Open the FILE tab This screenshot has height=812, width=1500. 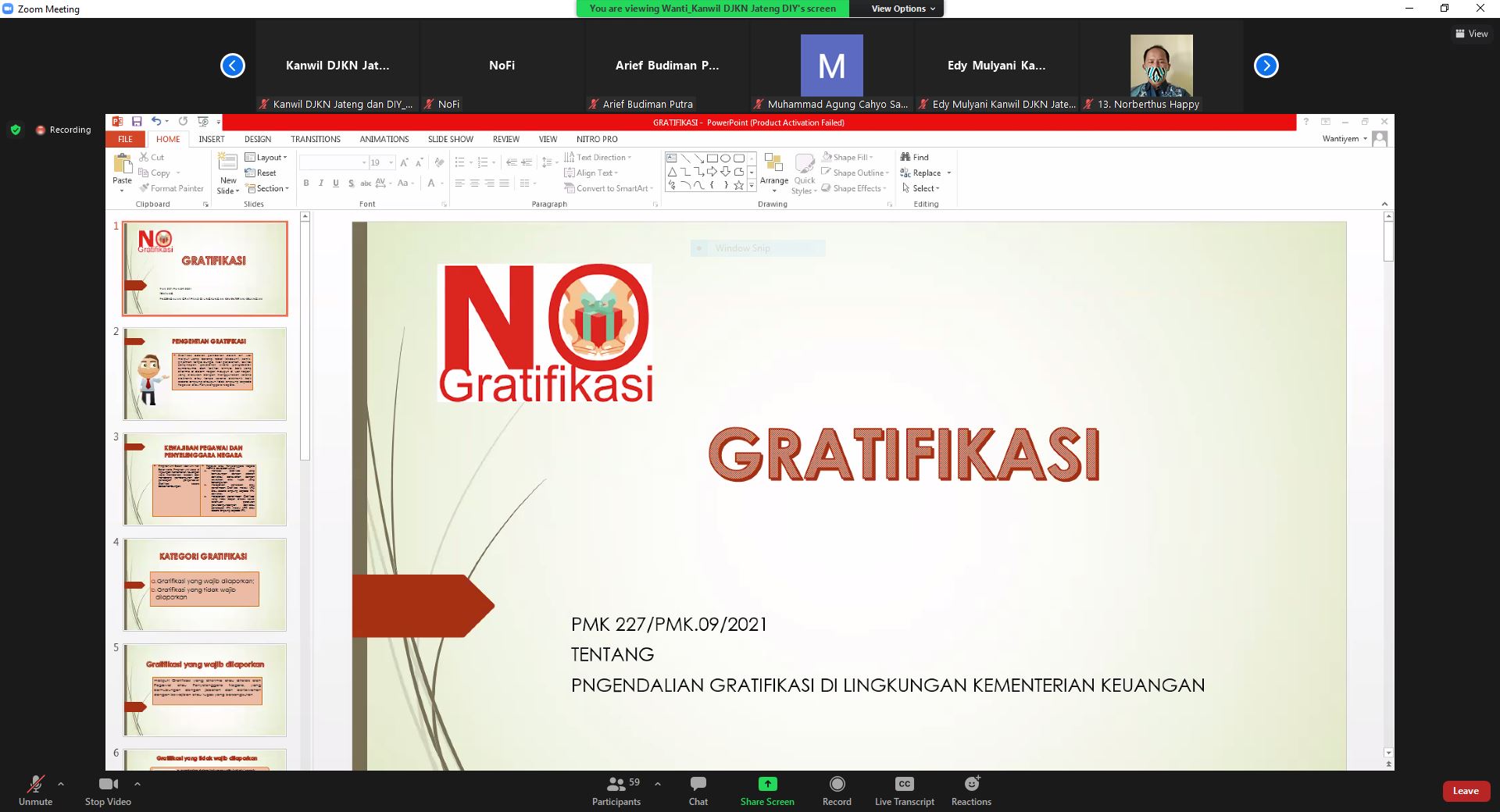(x=125, y=139)
